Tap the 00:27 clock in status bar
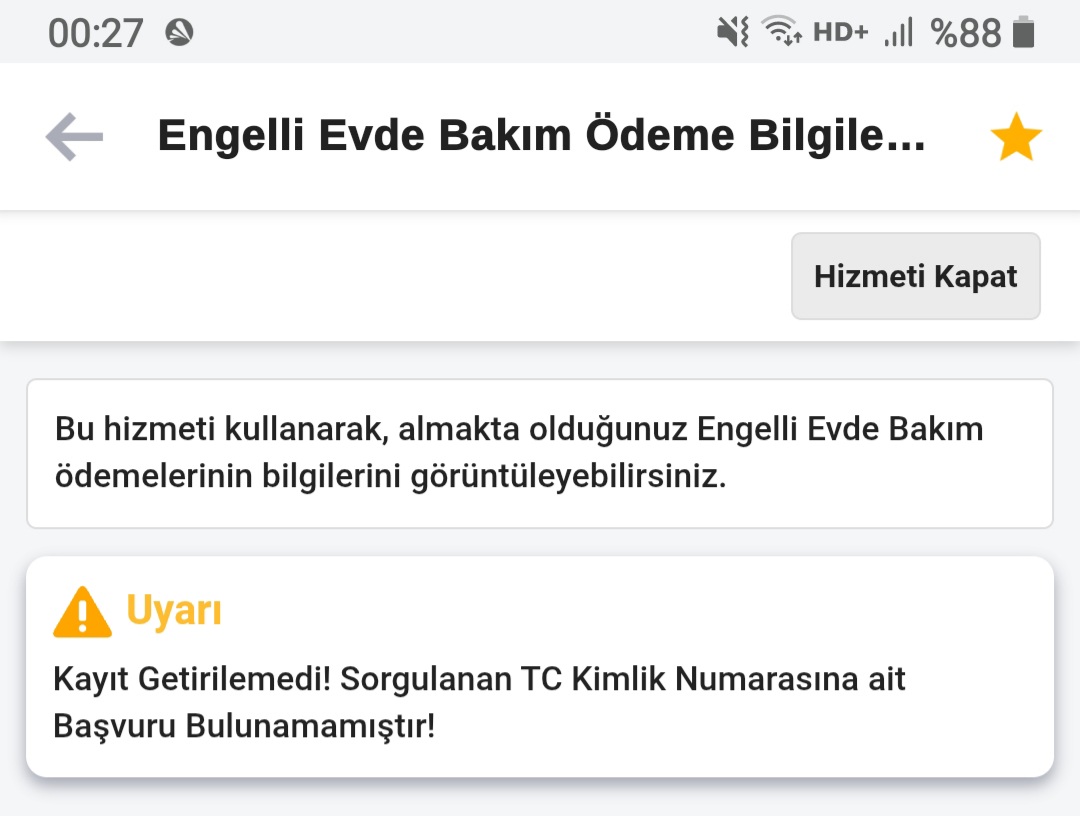 click(x=96, y=33)
